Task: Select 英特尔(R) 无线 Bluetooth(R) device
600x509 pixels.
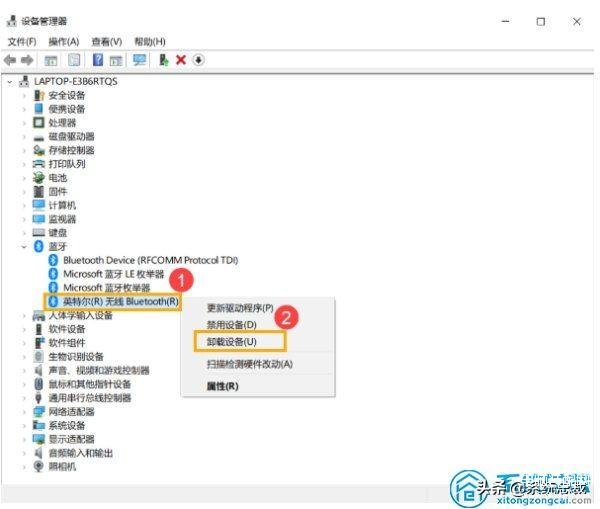Action: coord(121,302)
